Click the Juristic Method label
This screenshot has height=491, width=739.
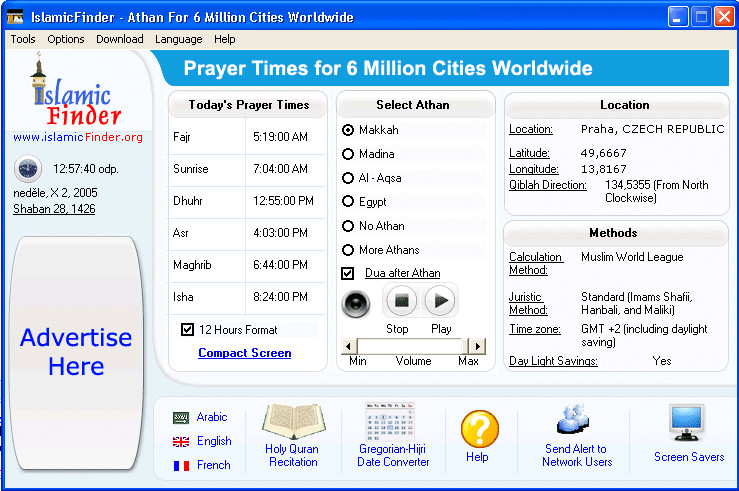528,303
